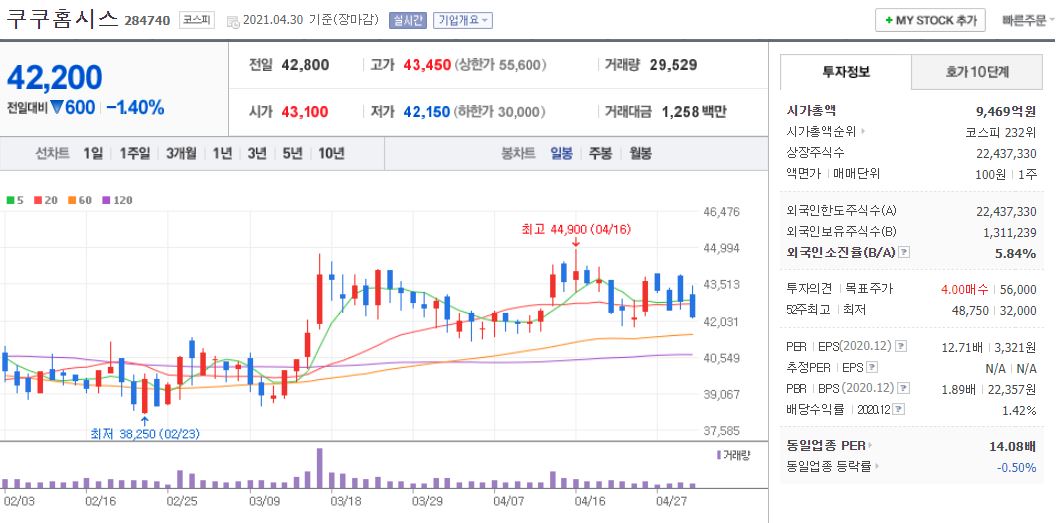
Task: Click the 시가 value 43,100
Action: click(305, 112)
